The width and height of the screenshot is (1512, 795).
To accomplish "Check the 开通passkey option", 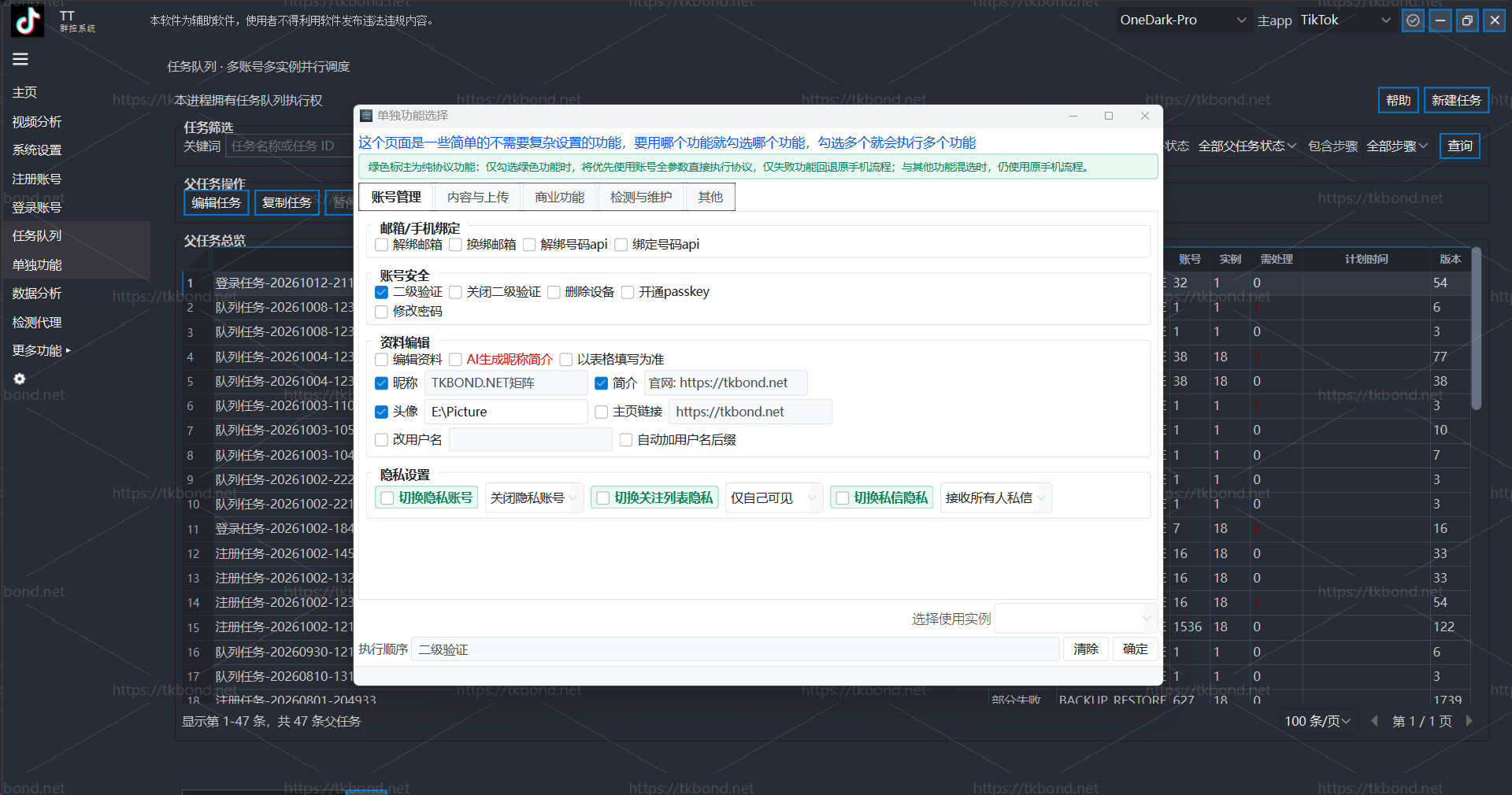I will (x=628, y=292).
